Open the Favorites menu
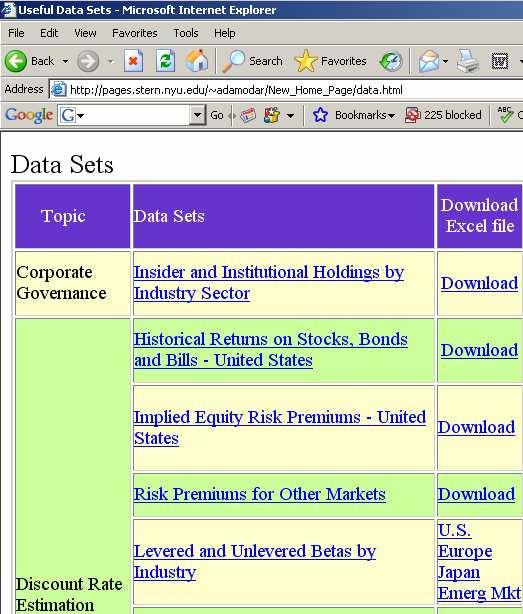 135,33
